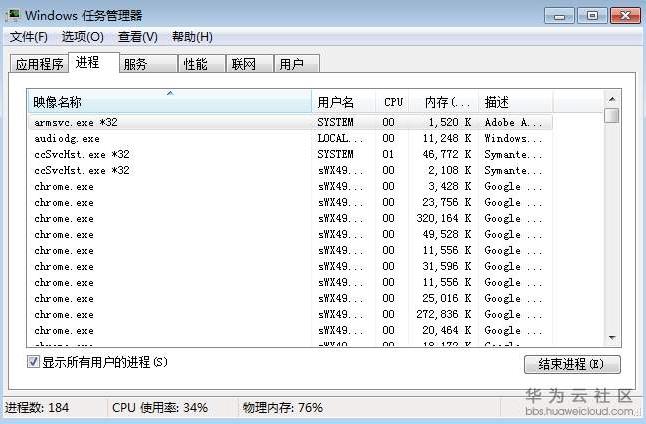
Task: Select chrome.exe row with 49,528 K
Action: (290, 234)
